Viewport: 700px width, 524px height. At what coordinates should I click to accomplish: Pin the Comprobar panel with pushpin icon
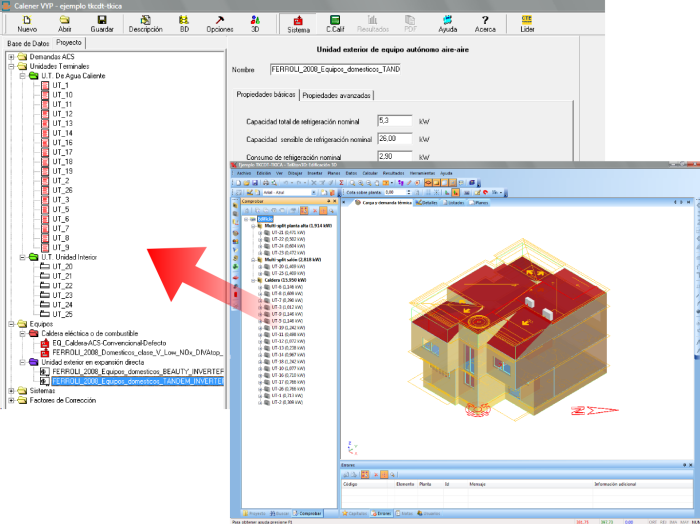tap(329, 201)
